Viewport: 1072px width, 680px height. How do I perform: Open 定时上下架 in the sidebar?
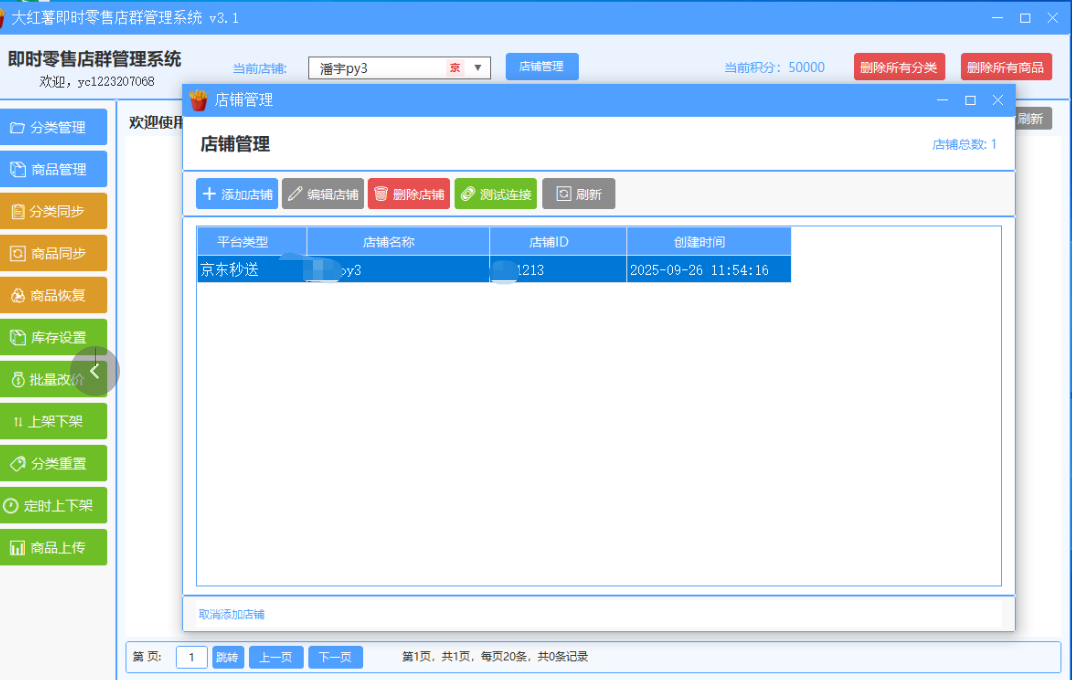coord(53,506)
